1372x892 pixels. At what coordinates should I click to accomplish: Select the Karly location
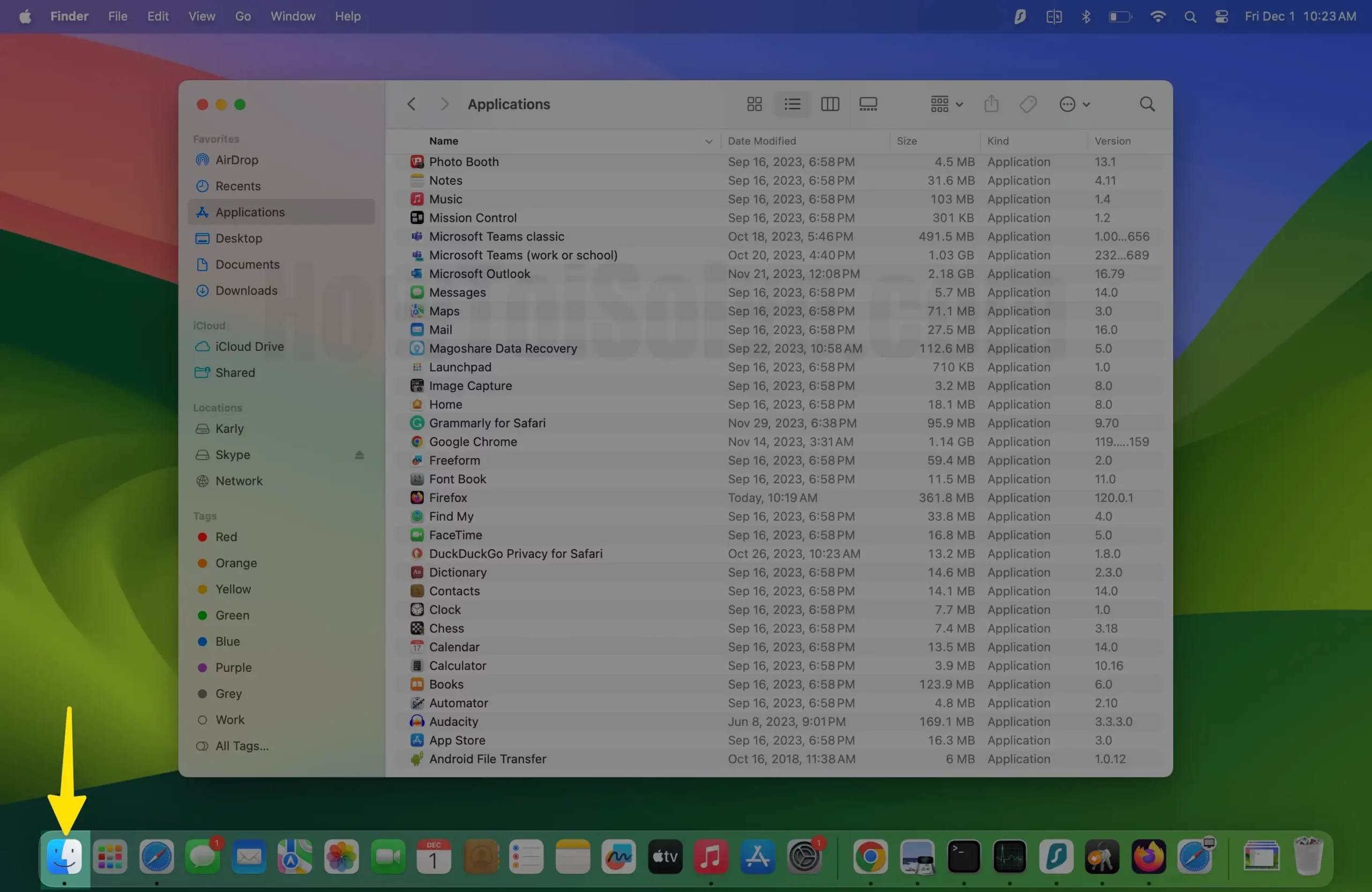pos(281,429)
